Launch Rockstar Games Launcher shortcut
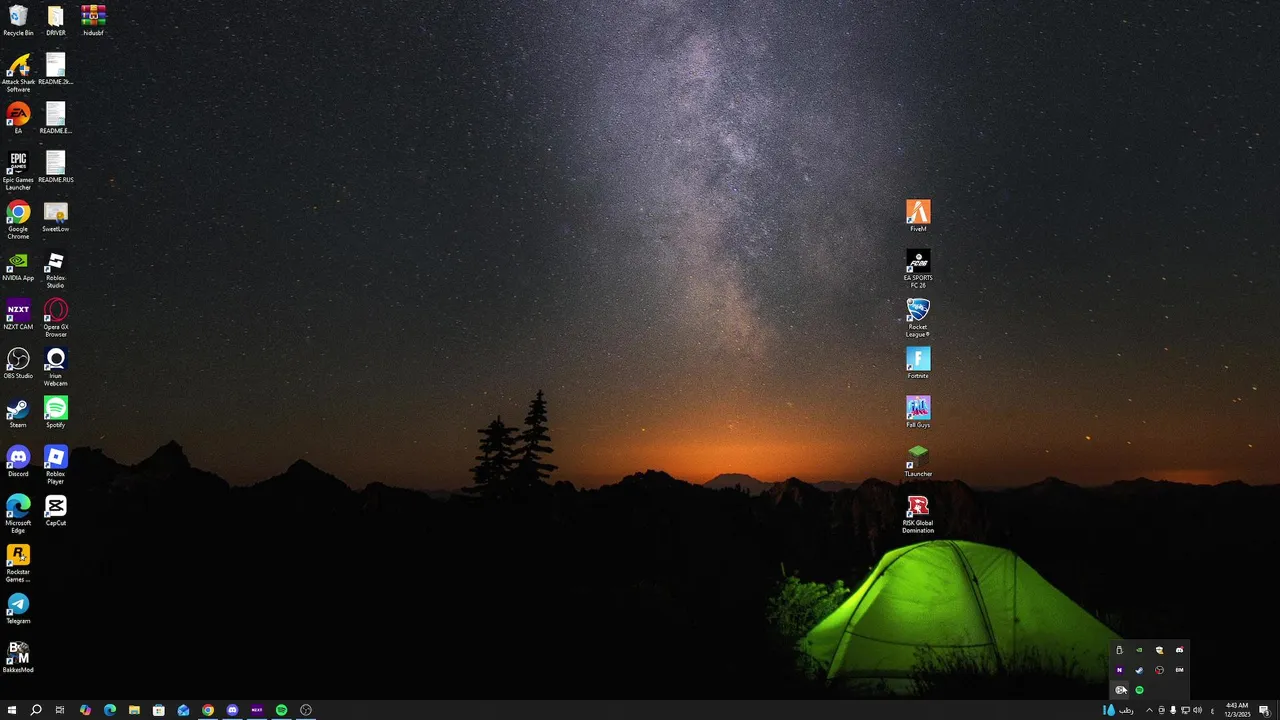The width and height of the screenshot is (1280, 720). [x=18, y=562]
